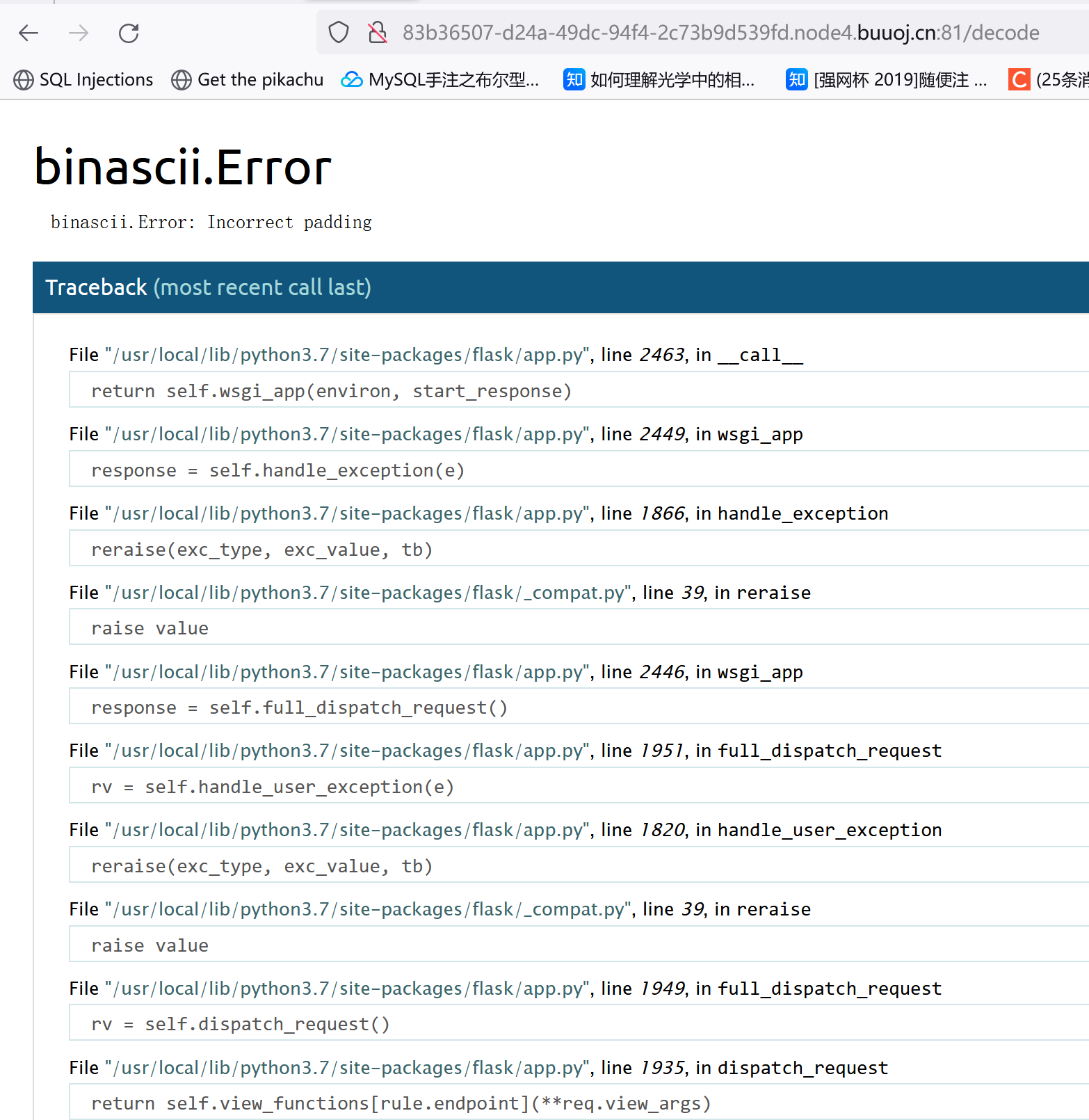Viewport: 1089px width, 1120px height.
Task: Open the [强网杯 2019]随便注 bookmark
Action: (x=887, y=80)
